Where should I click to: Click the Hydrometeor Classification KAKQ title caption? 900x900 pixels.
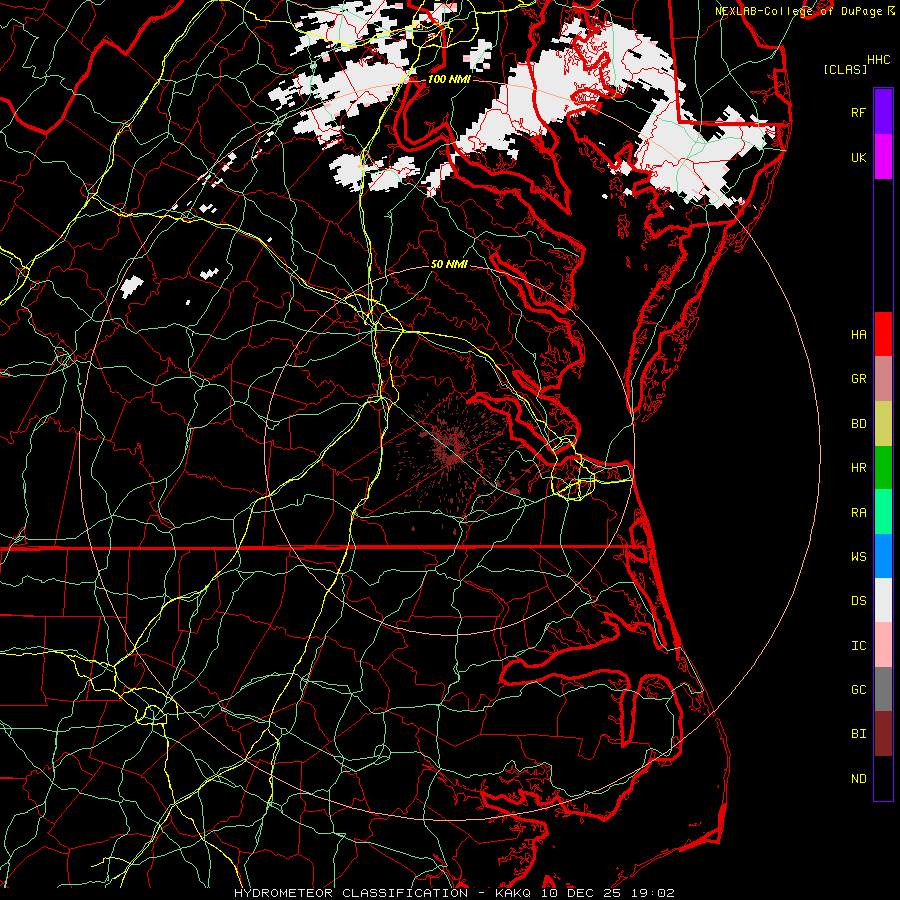click(454, 893)
